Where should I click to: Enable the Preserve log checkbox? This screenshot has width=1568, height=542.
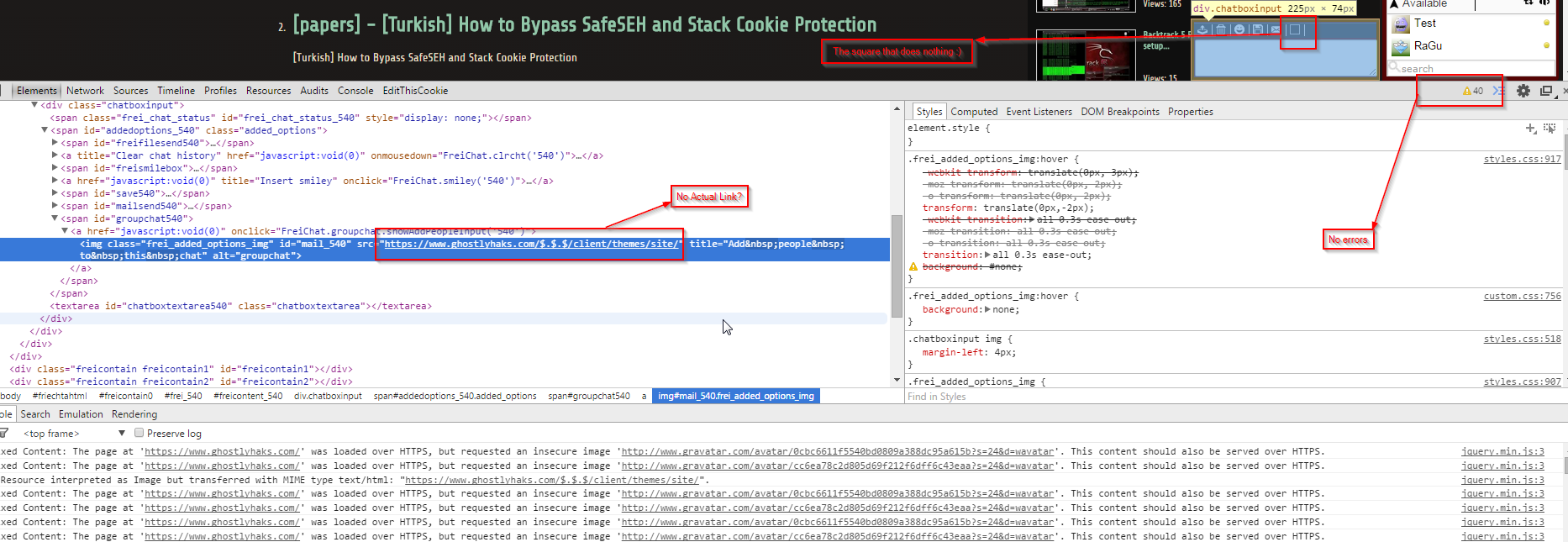click(139, 434)
